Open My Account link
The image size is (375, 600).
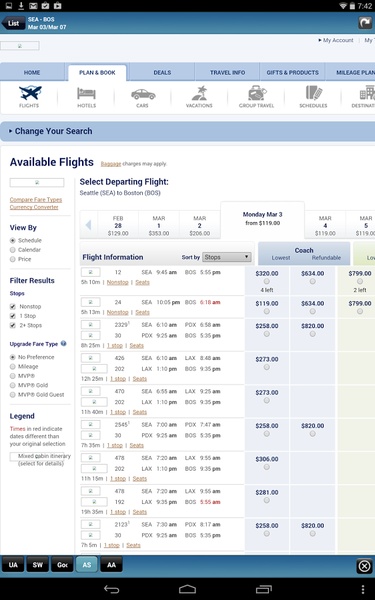338,40
